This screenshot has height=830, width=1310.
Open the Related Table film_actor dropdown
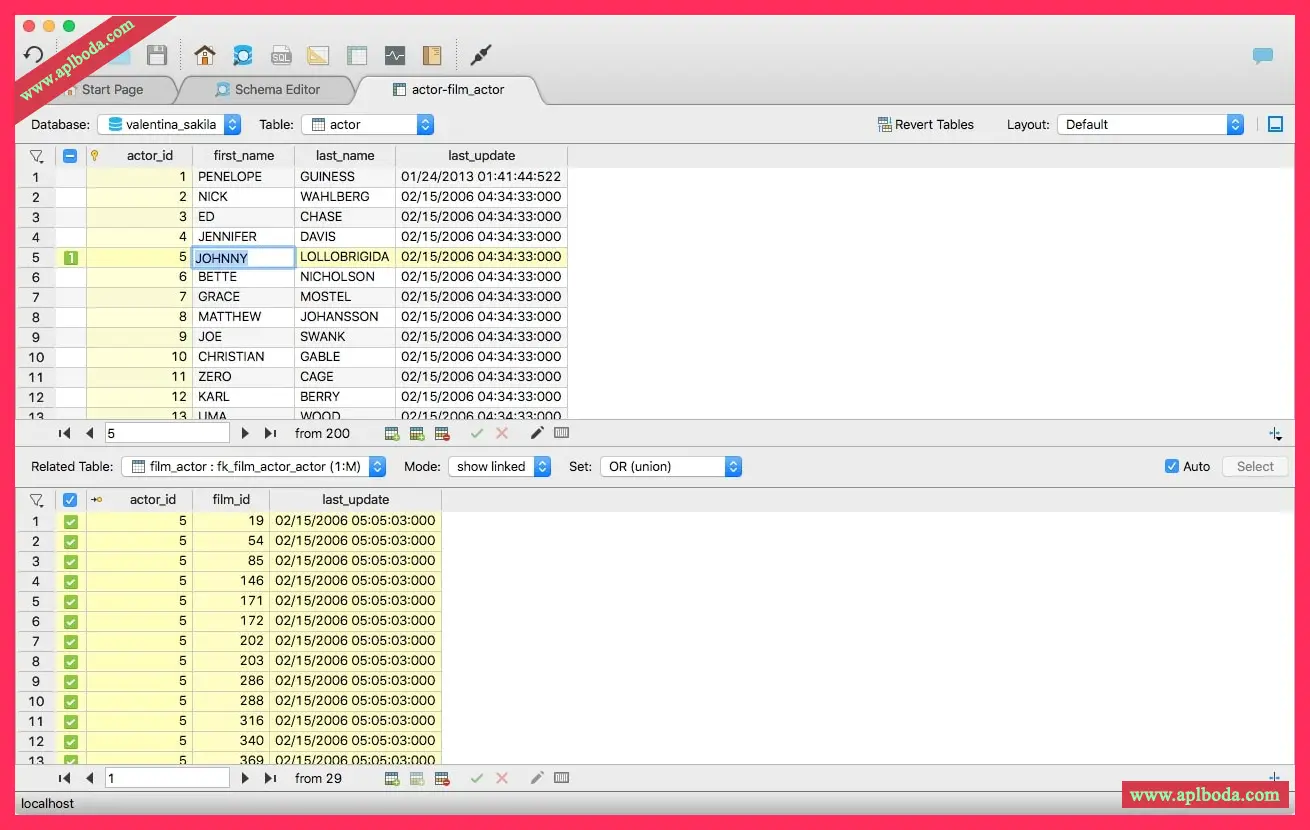pos(253,466)
